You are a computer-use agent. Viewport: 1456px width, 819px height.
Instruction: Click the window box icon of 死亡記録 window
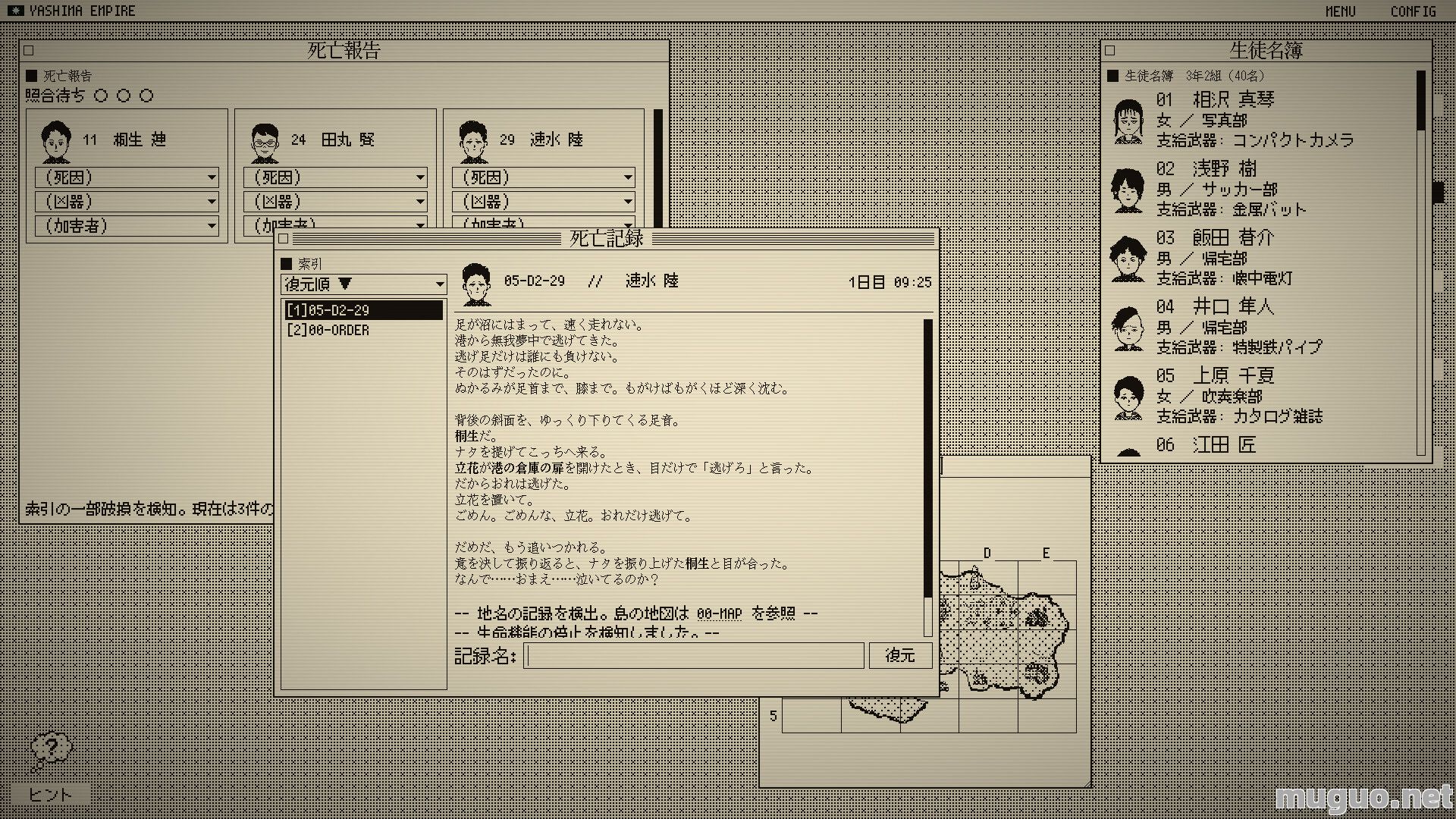click(284, 239)
